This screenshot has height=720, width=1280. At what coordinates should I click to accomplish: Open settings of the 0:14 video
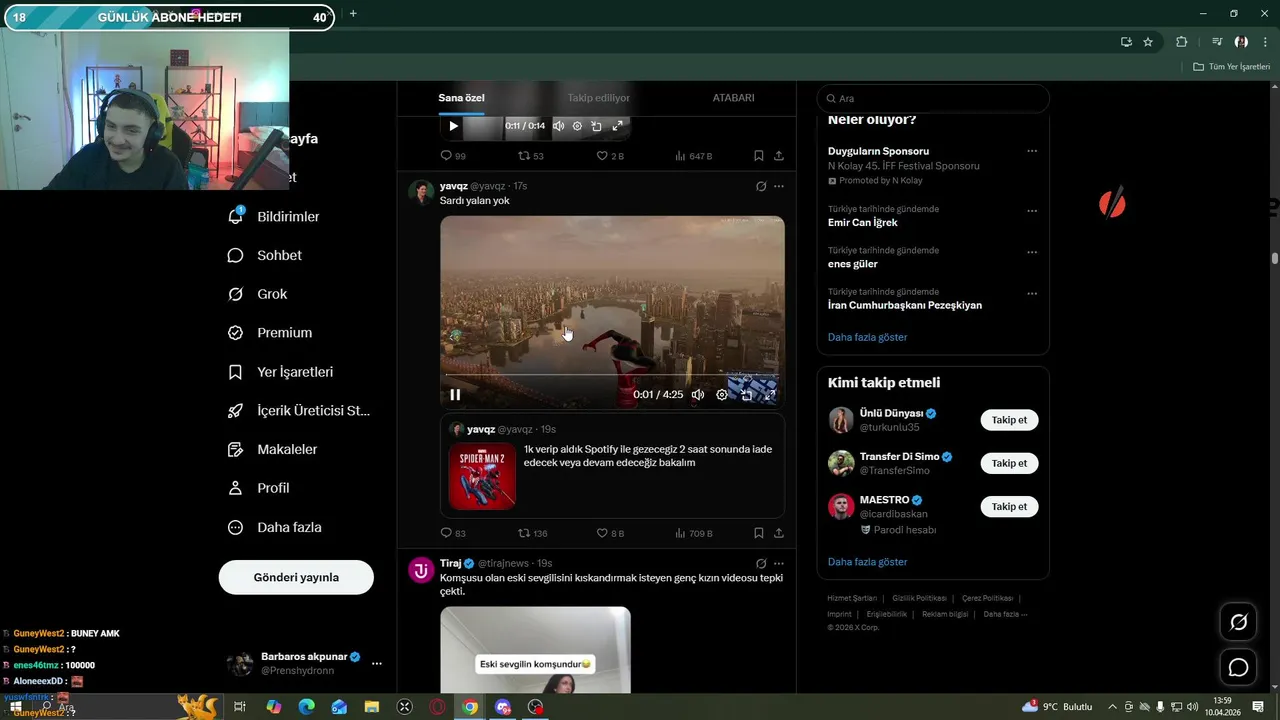(x=577, y=126)
